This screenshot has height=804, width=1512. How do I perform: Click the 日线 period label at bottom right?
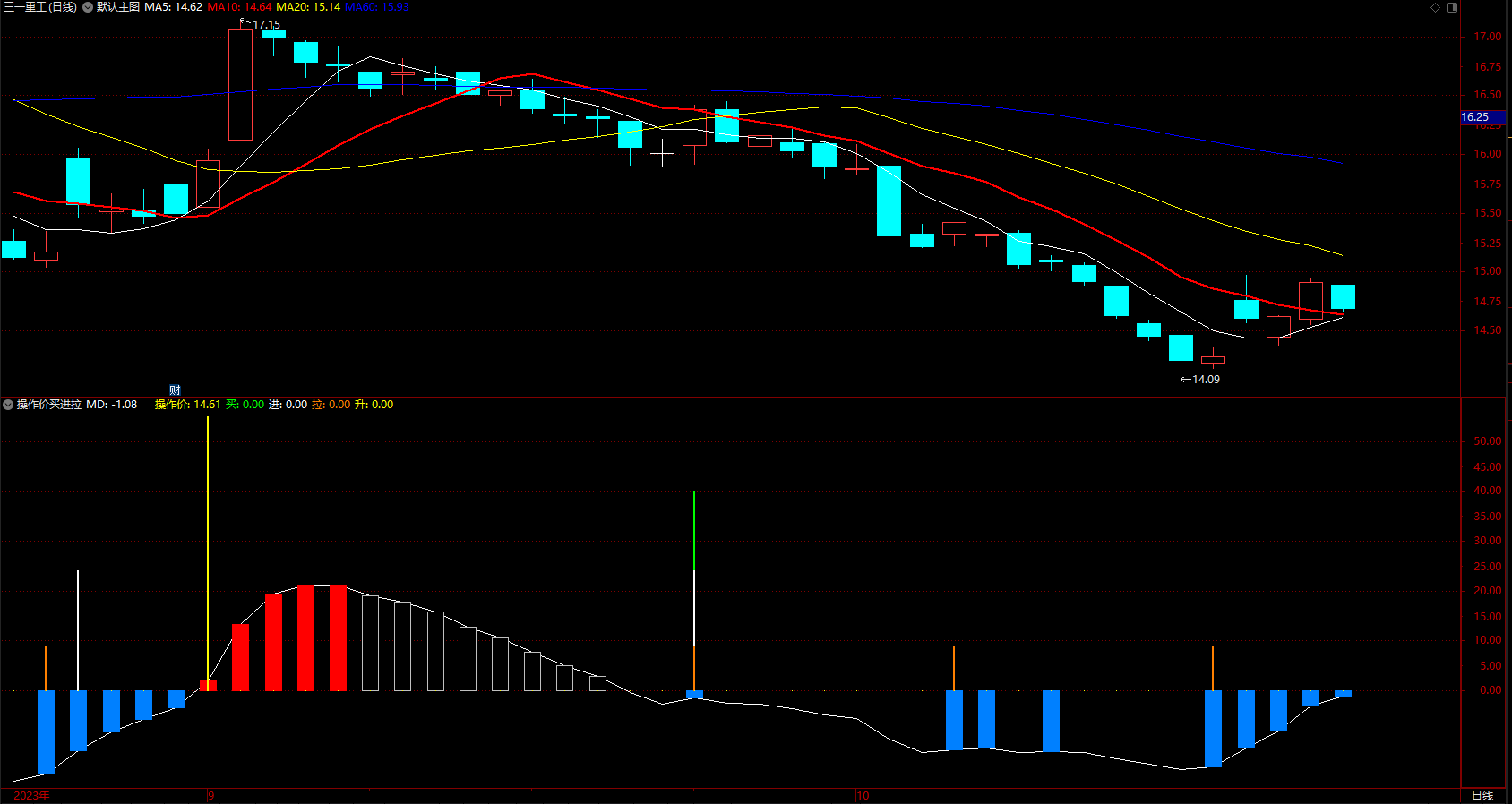click(x=1483, y=796)
